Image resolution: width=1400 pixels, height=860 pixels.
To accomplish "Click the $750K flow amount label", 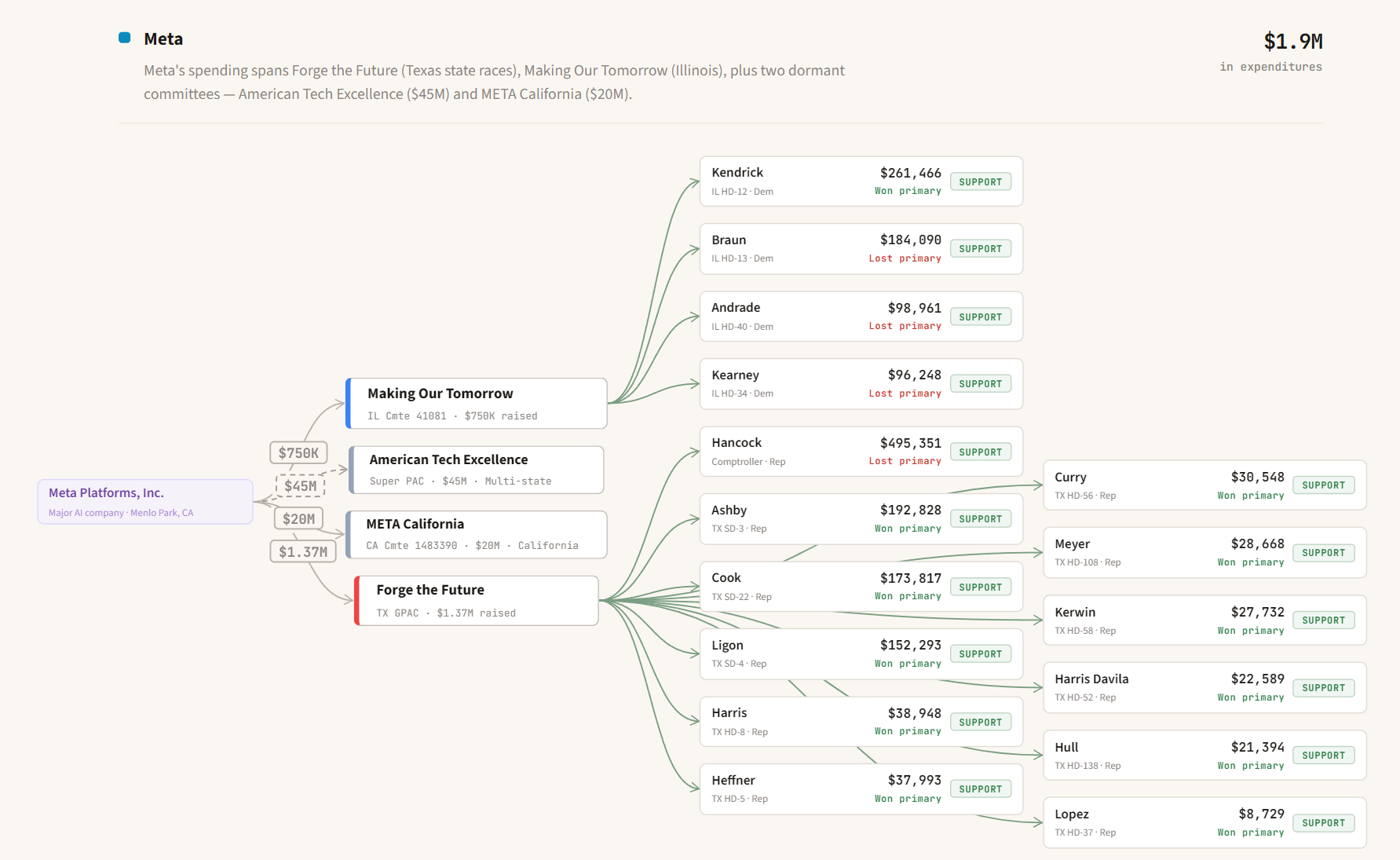I will click(x=298, y=453).
